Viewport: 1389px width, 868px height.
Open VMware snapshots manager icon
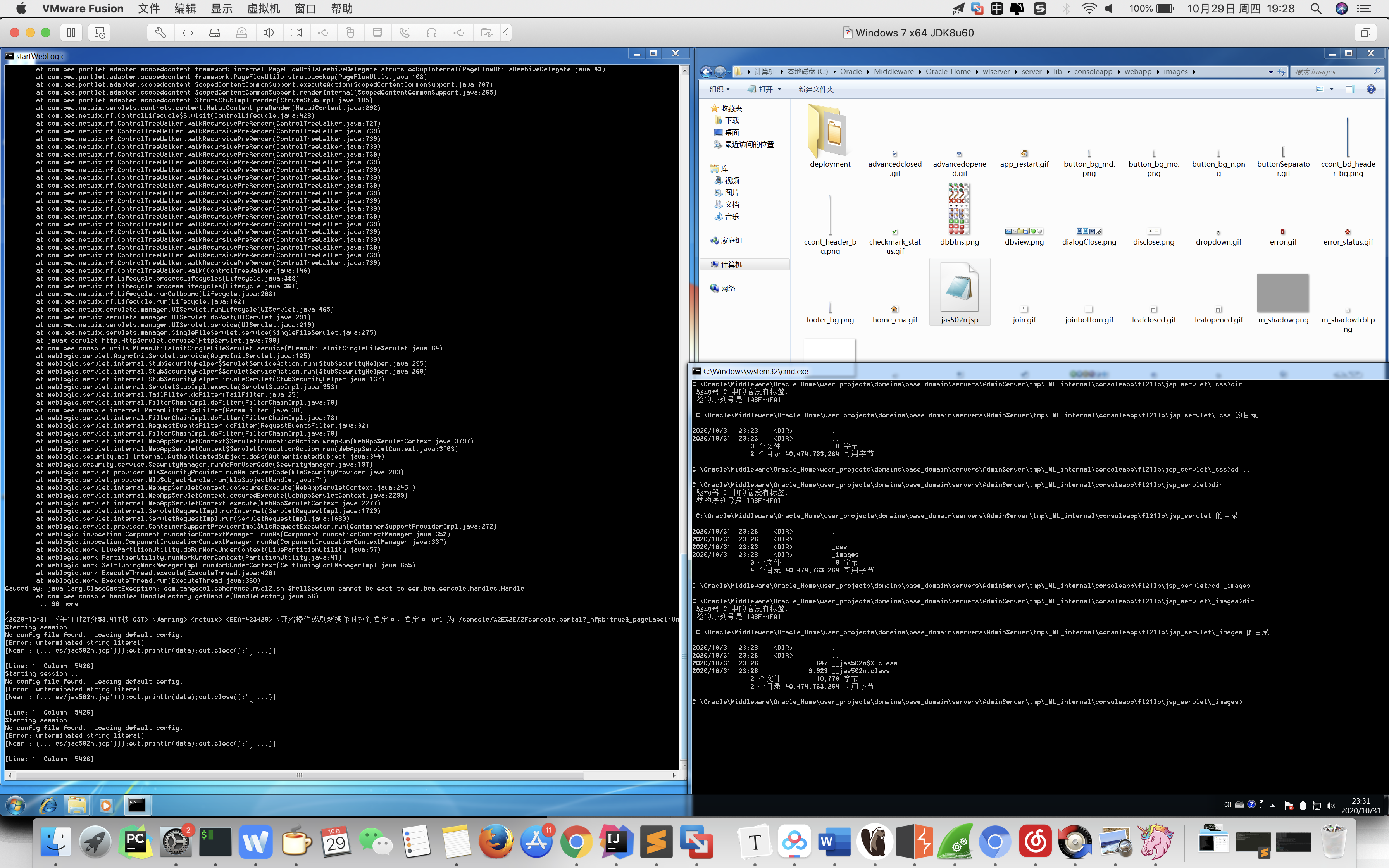click(x=99, y=33)
